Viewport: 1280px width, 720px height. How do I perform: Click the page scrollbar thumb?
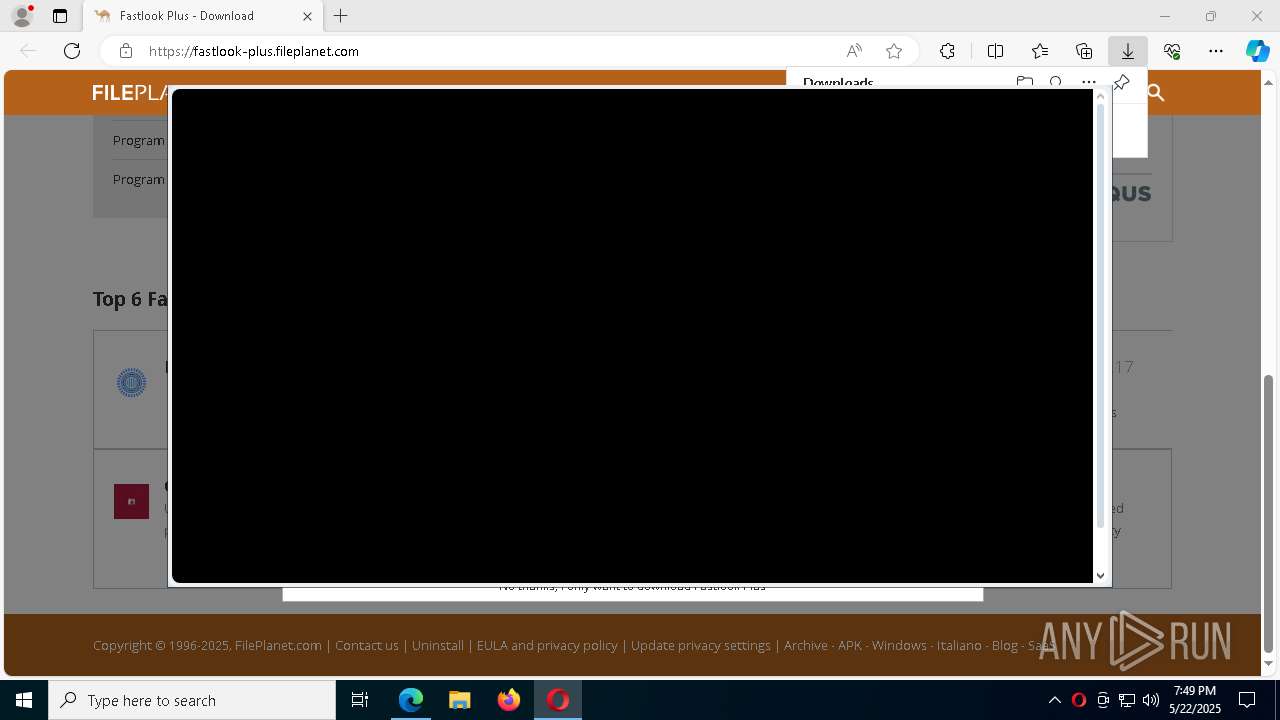tap(1269, 513)
